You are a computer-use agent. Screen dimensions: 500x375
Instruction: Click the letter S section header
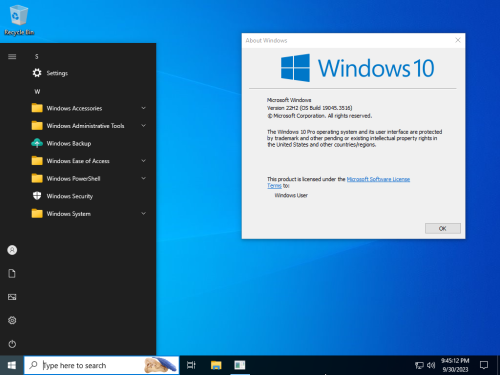tap(37, 56)
